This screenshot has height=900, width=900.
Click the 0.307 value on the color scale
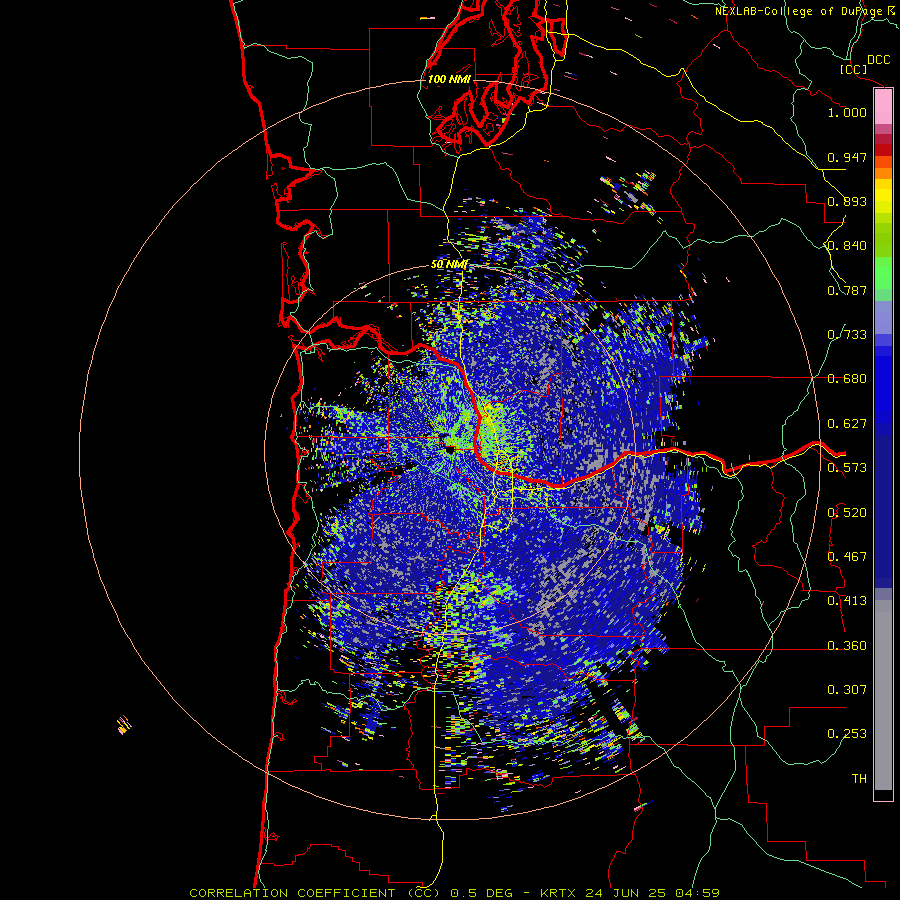click(847, 690)
